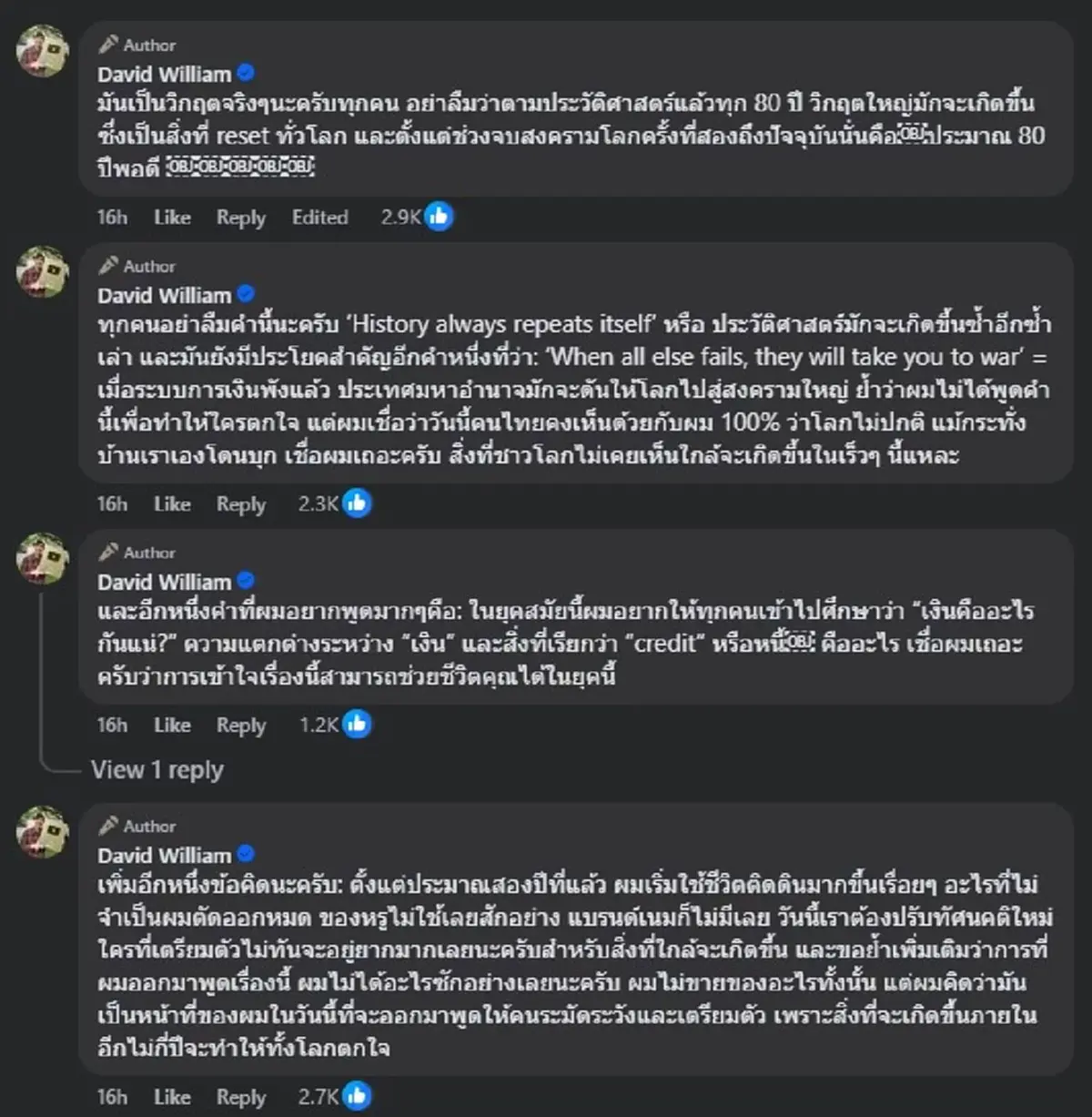1092x1117 pixels.
Task: Open David William profile from second comment
Action: pos(165,296)
